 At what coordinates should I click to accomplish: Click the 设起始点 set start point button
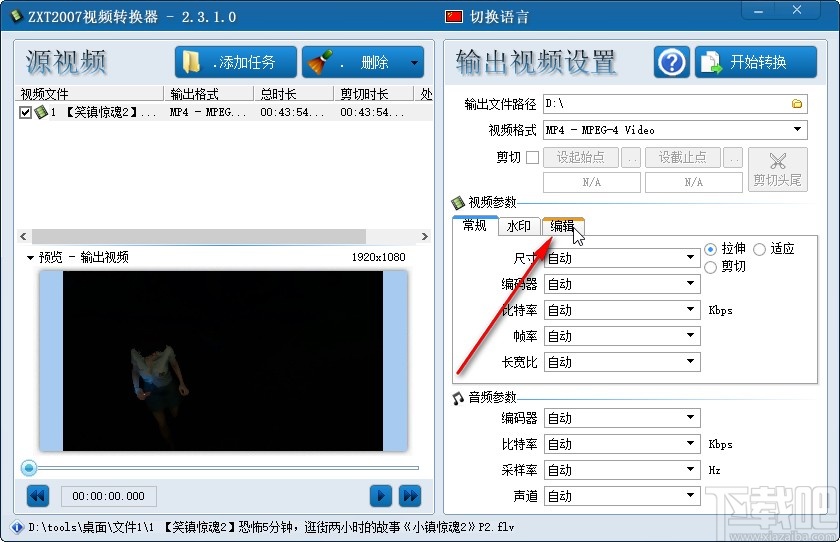(581, 157)
